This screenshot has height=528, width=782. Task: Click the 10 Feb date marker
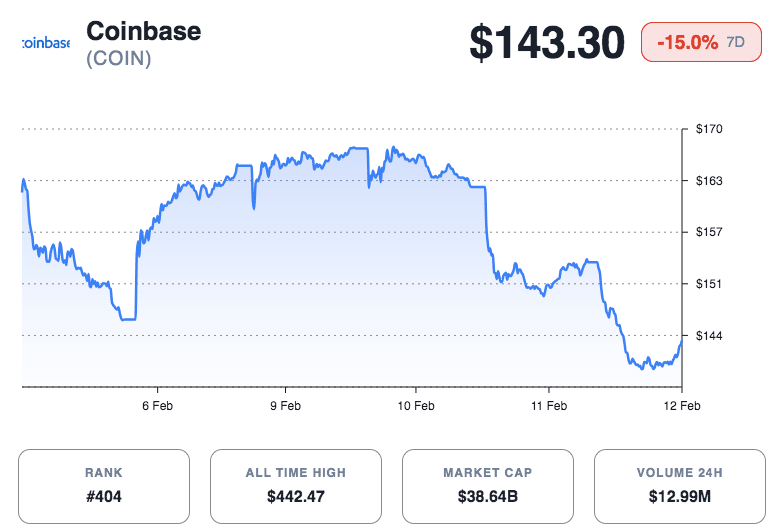tap(416, 406)
